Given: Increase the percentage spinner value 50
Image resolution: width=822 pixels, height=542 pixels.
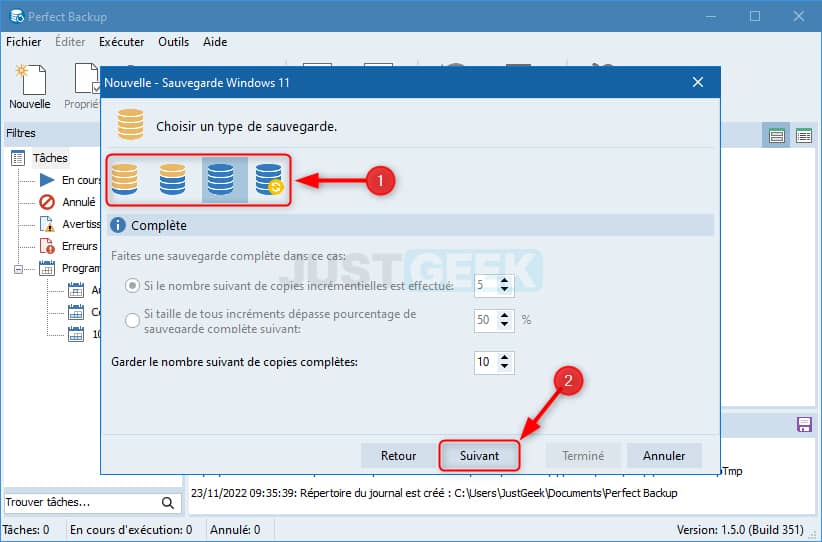Looking at the screenshot, I should 504,315.
